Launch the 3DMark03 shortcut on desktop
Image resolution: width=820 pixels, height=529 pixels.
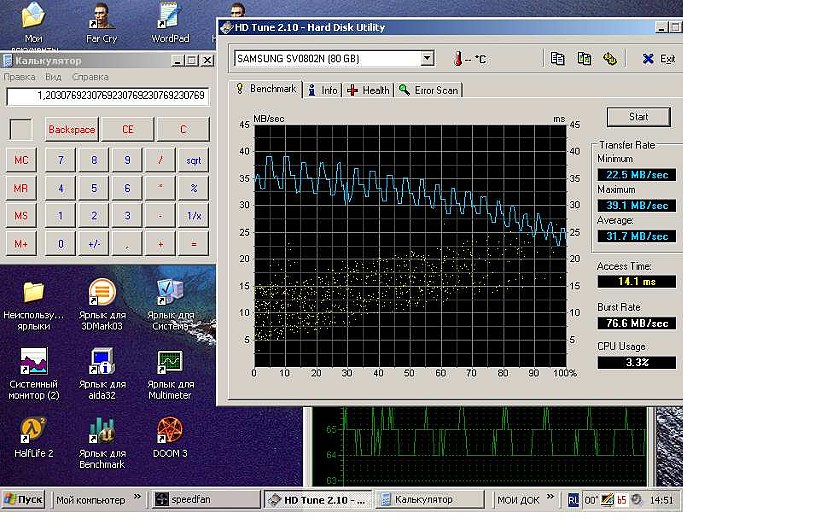102,293
